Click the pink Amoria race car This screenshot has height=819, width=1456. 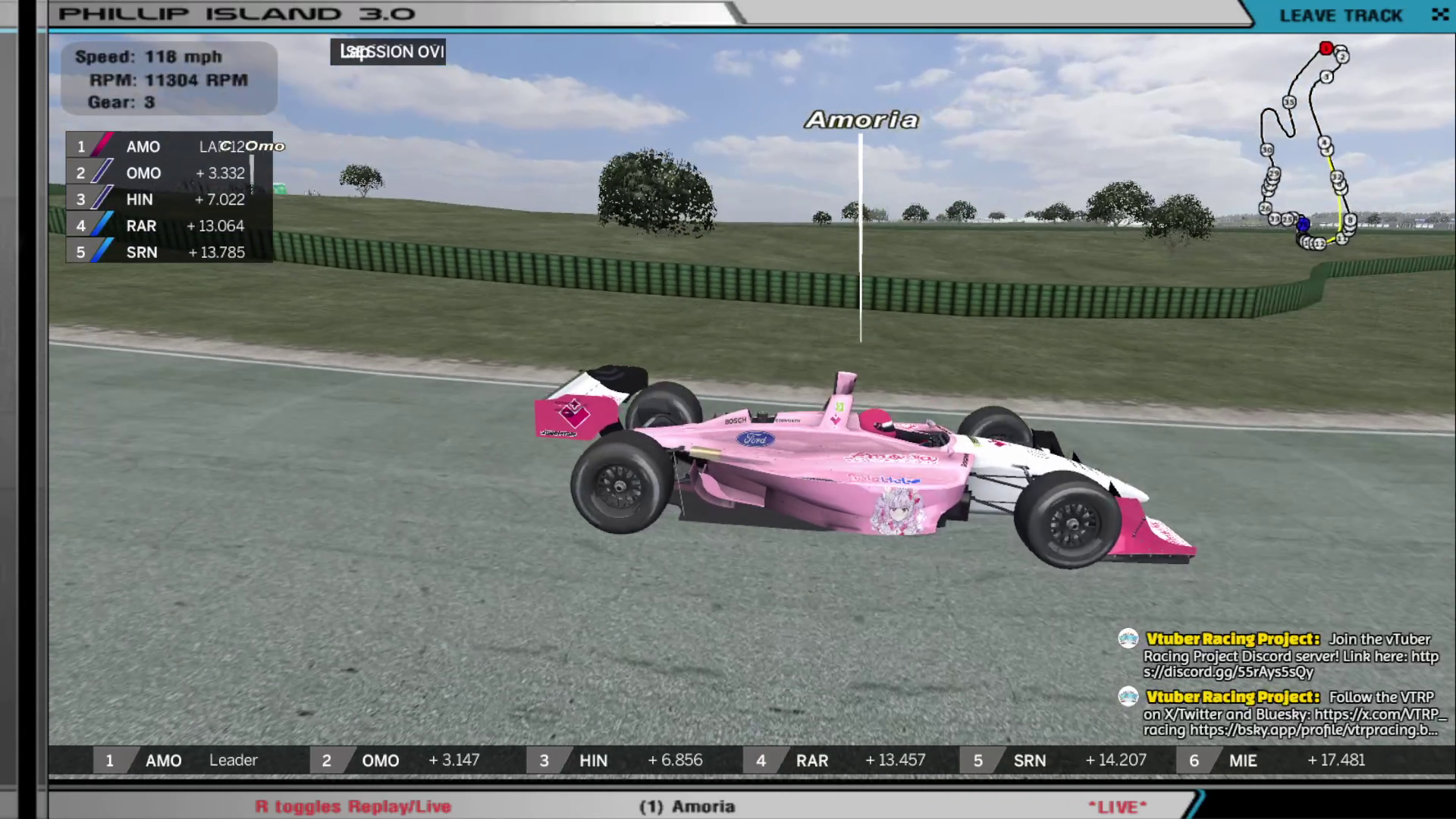(864, 466)
